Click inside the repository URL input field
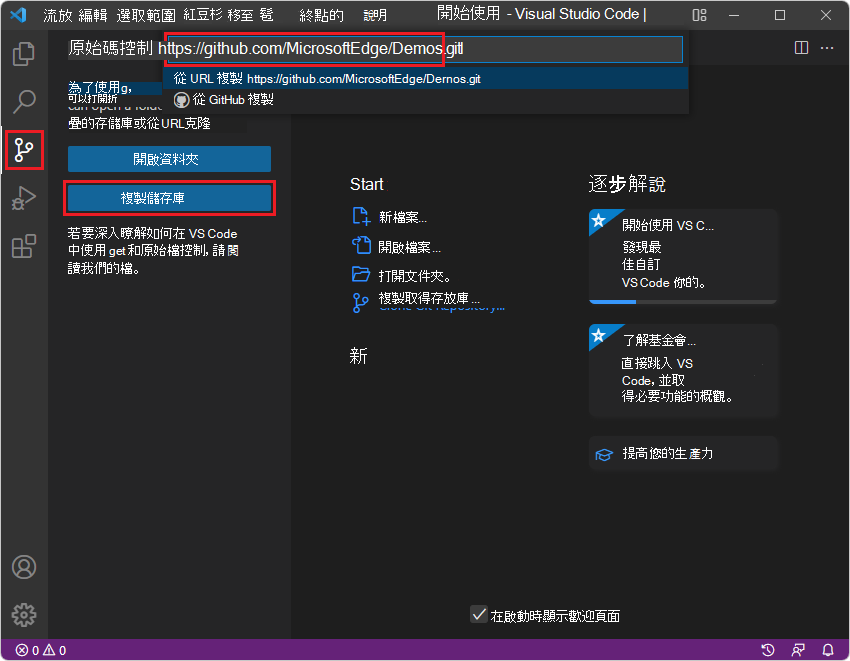This screenshot has width=850, height=661. pyautogui.click(x=420, y=48)
